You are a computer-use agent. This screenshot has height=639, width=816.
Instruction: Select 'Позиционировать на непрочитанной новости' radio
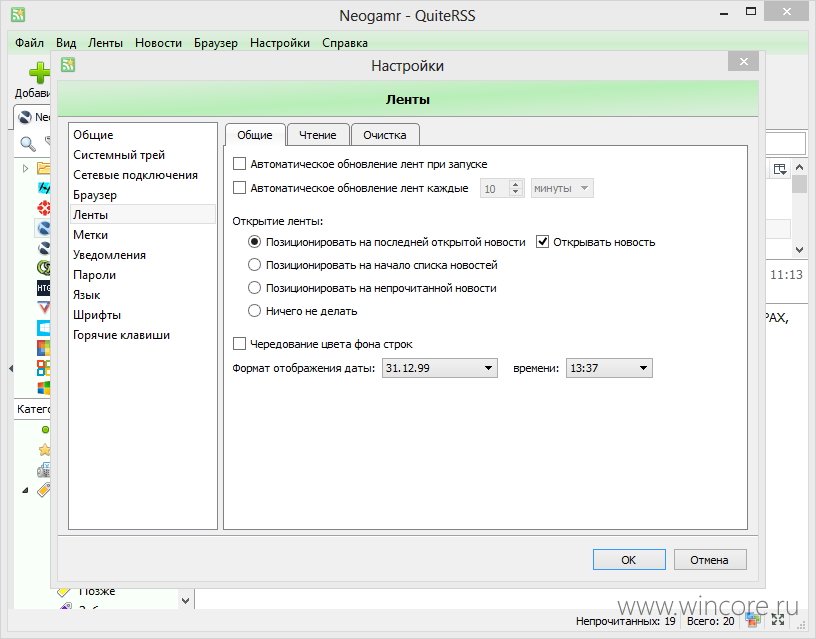pyautogui.click(x=254, y=288)
